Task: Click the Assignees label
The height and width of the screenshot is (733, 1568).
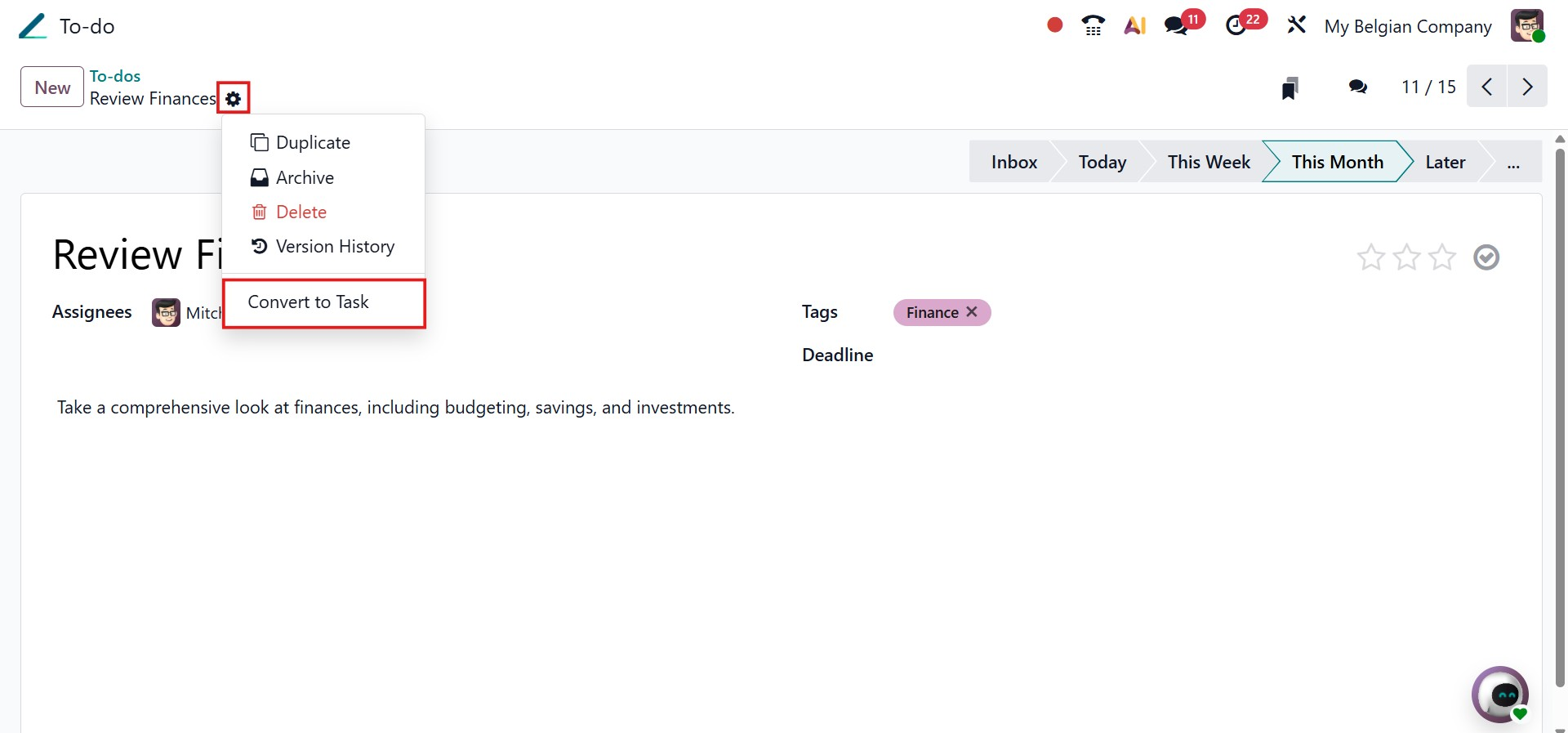Action: 92,312
